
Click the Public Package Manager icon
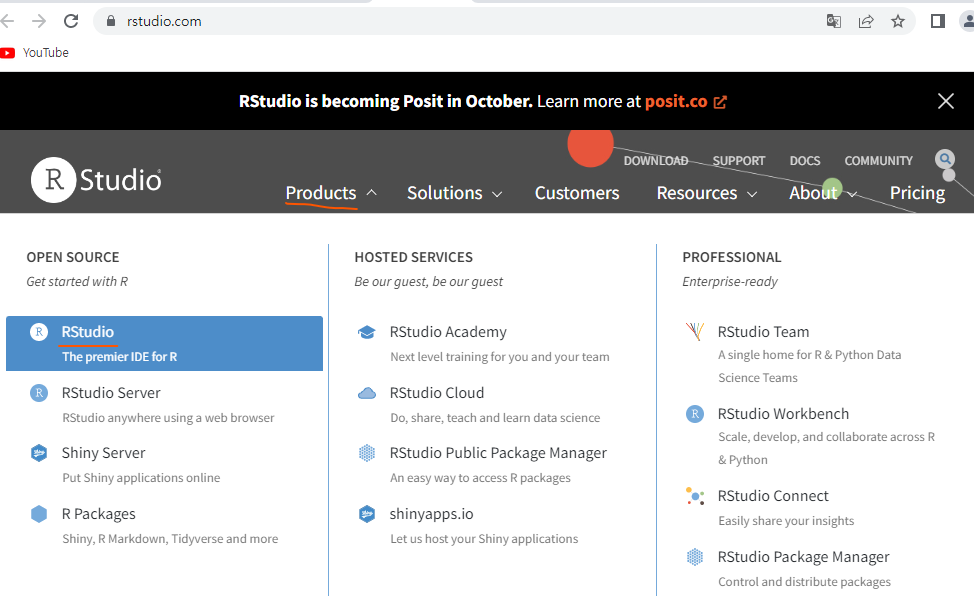(367, 453)
